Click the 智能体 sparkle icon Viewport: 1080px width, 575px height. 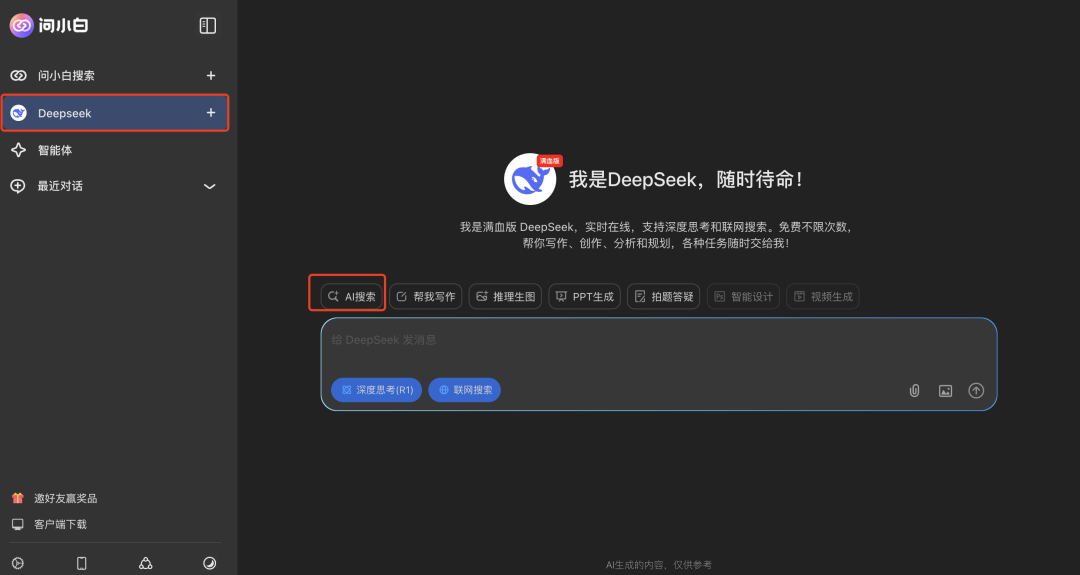point(19,149)
